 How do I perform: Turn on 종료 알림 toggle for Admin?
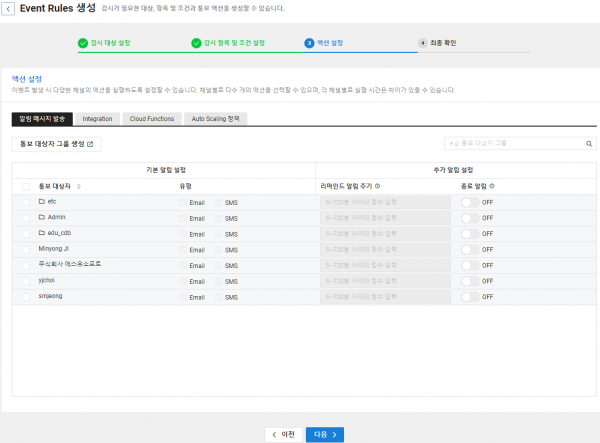coord(470,218)
